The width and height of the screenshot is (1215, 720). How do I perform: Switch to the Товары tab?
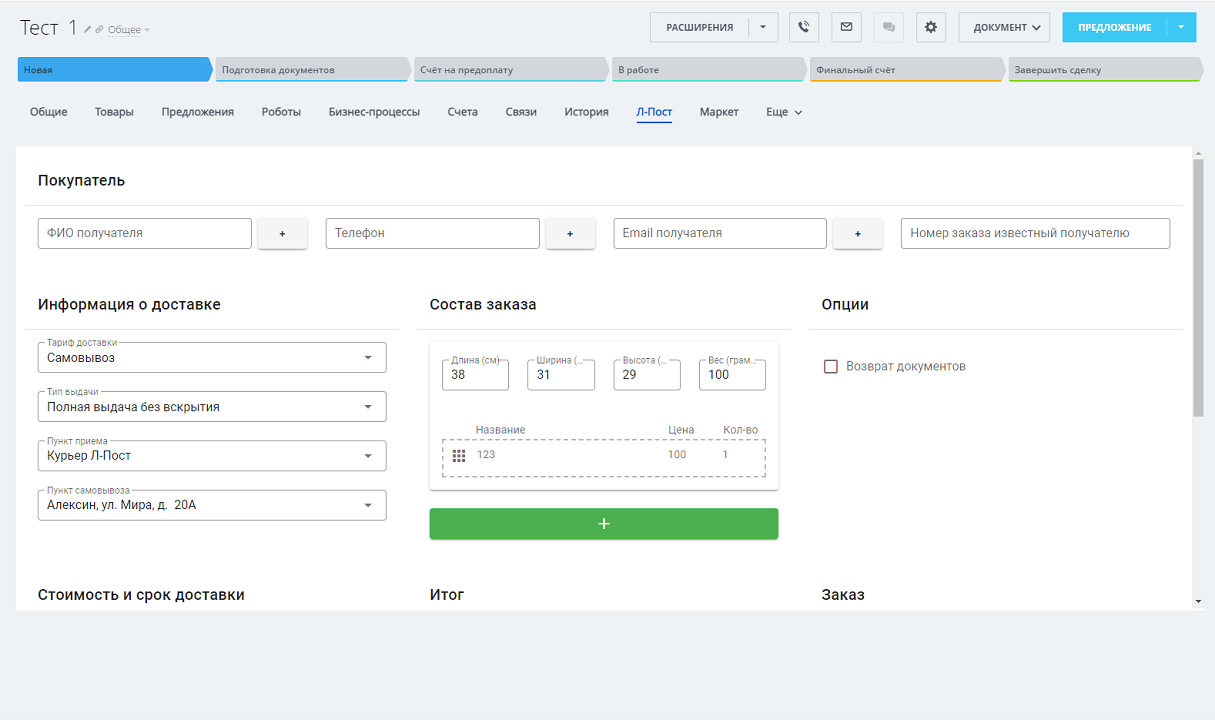(114, 112)
